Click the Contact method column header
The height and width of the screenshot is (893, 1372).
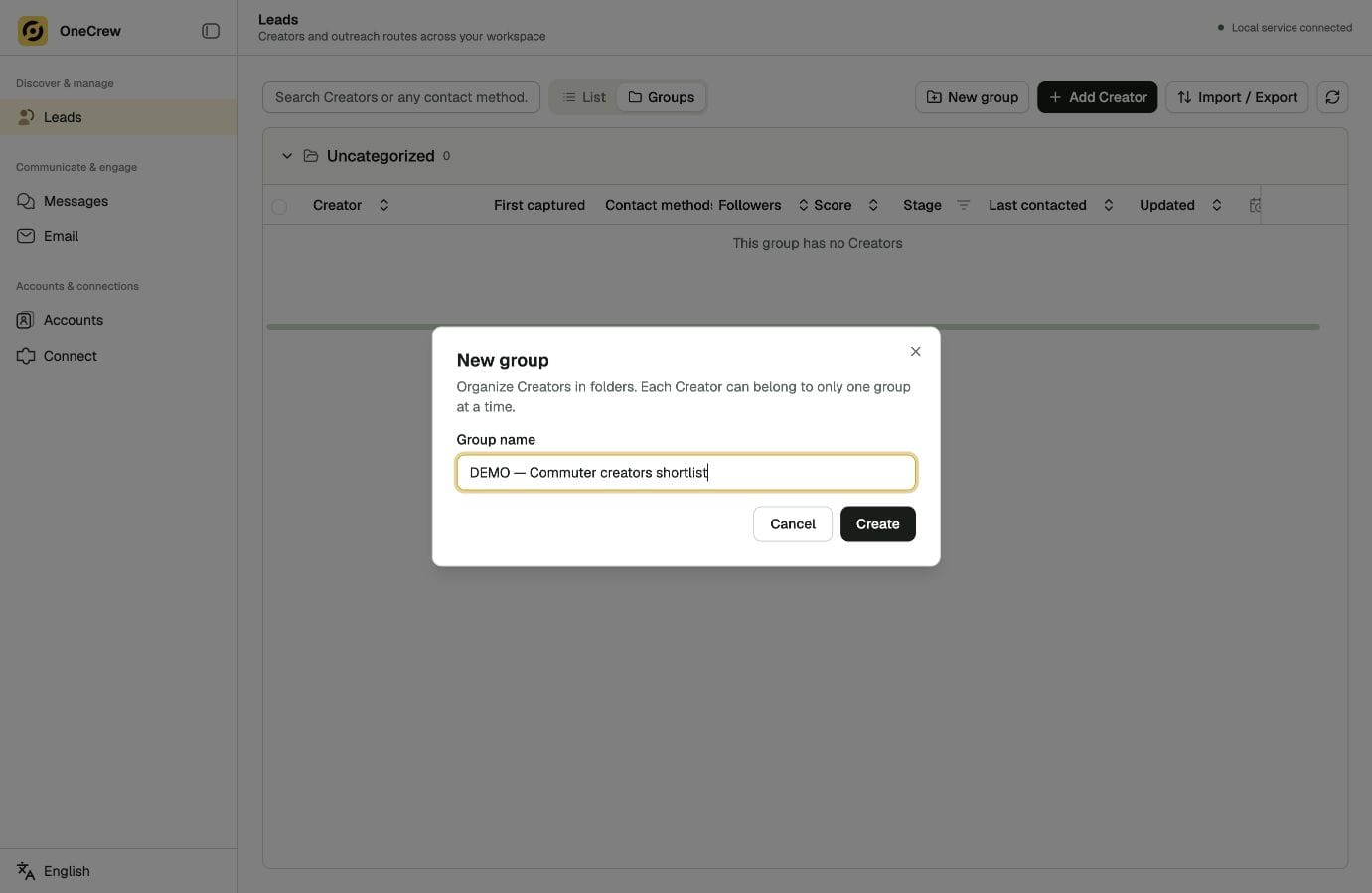pyautogui.click(x=659, y=205)
